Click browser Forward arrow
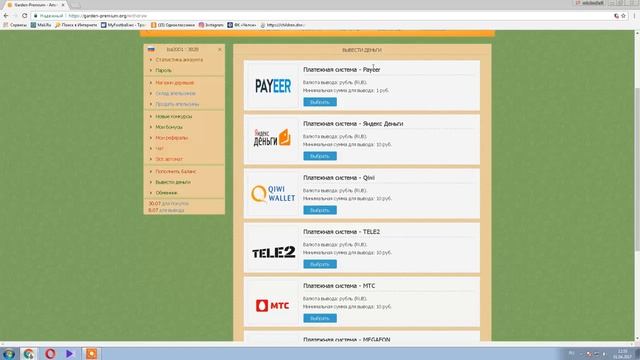640x360 pixels. tap(15, 16)
